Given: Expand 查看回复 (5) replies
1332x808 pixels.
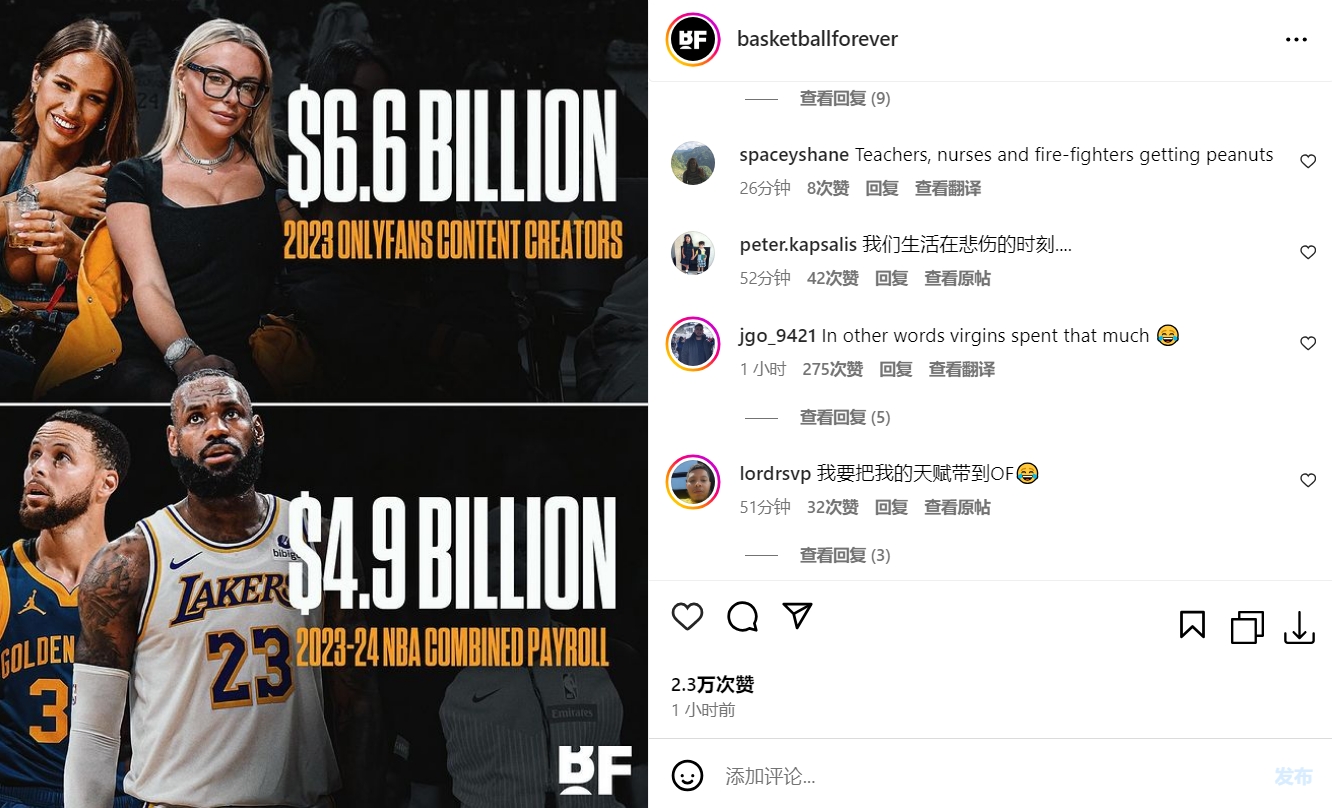Looking at the screenshot, I should (845, 417).
